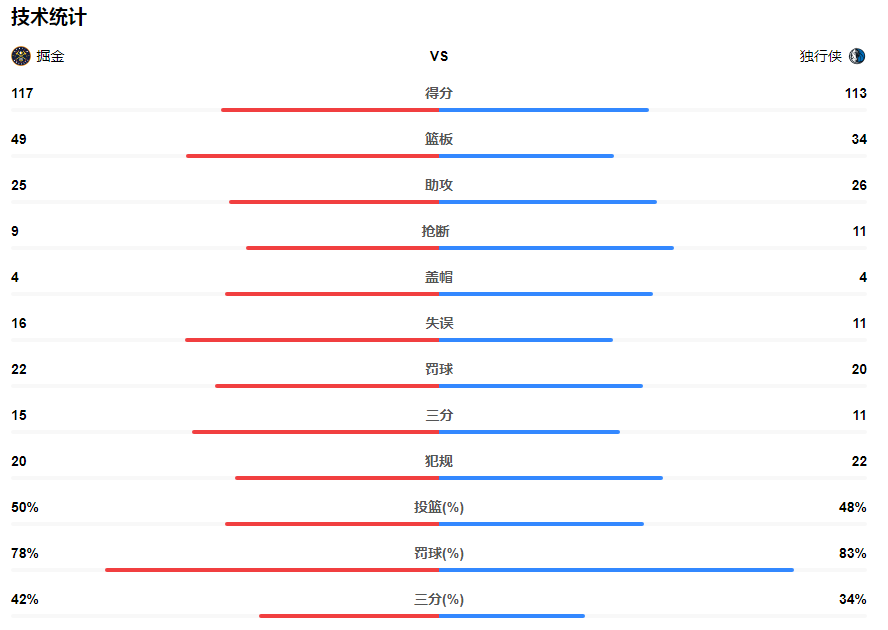This screenshot has width=888, height=630.
Task: Select the 投篮(%) stat label
Action: (439, 507)
